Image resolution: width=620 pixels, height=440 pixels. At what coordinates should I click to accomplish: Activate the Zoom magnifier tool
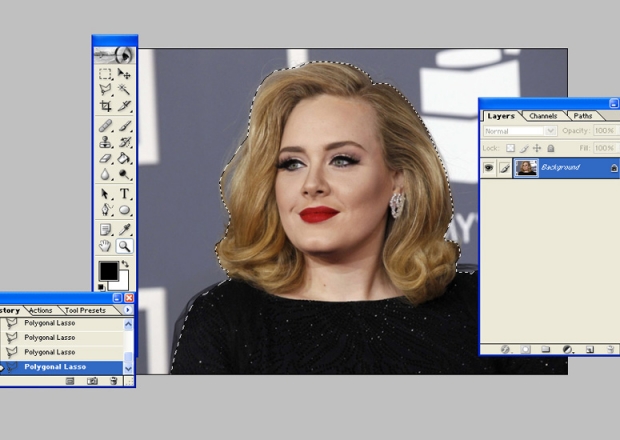[x=125, y=246]
